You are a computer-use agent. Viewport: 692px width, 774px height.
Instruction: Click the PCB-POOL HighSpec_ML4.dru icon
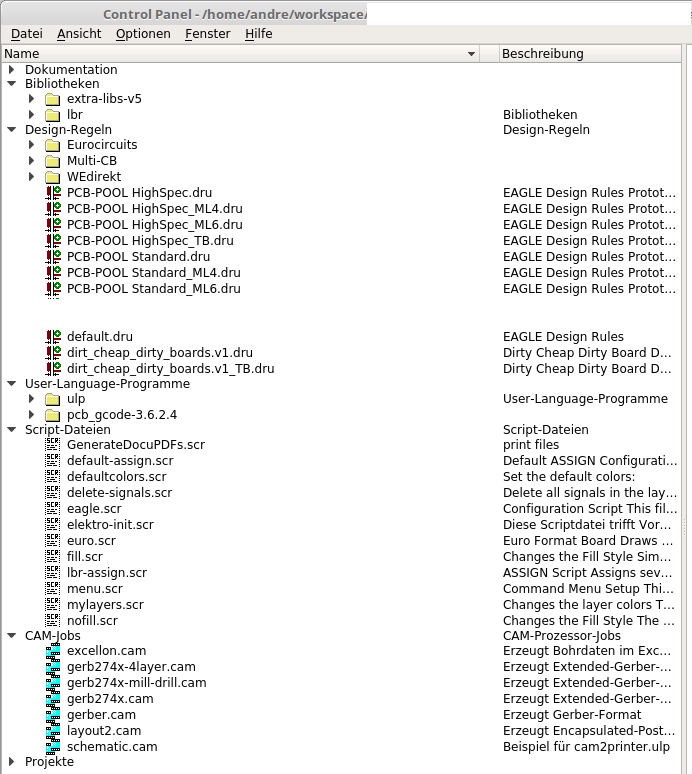53,209
